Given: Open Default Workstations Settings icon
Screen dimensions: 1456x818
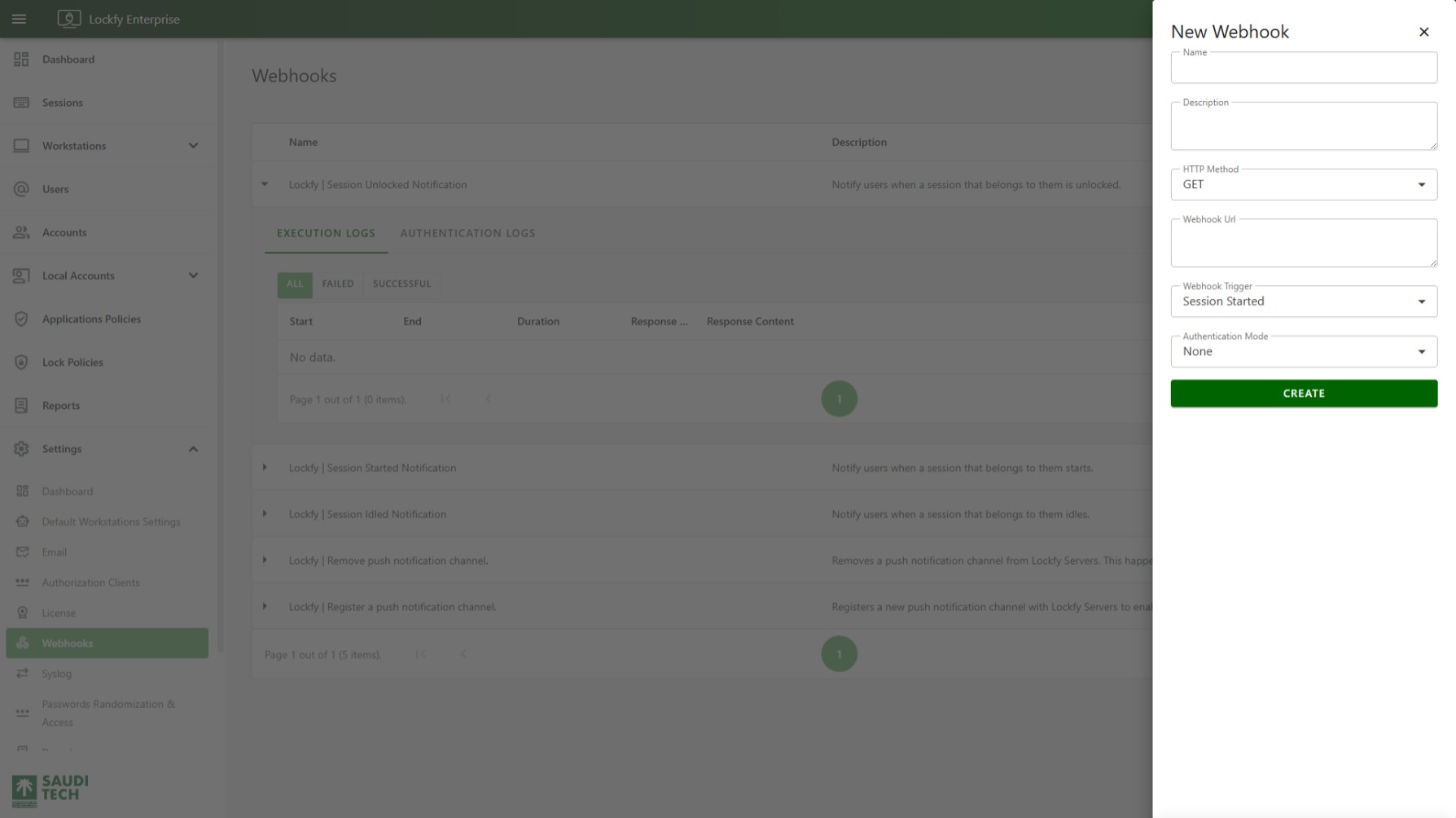Looking at the screenshot, I should 22,521.
